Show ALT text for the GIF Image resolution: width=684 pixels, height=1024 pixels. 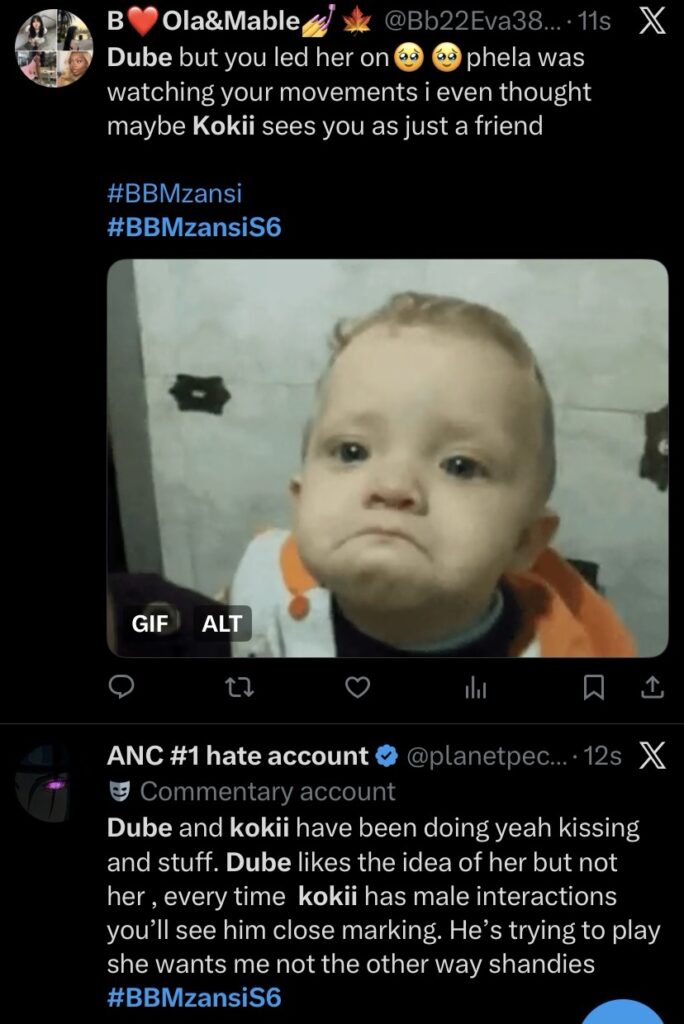tap(222, 623)
